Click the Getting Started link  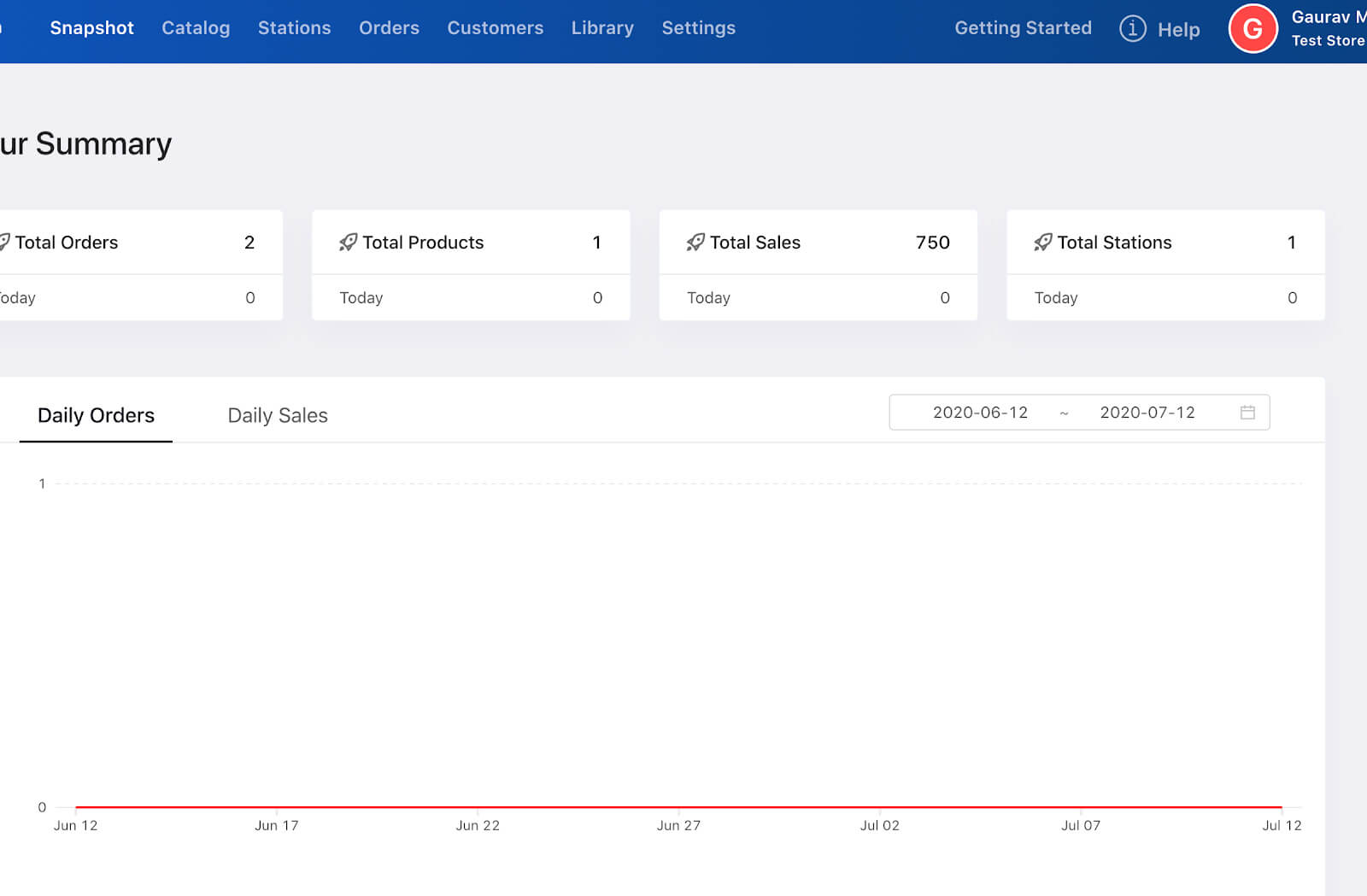click(x=1023, y=28)
